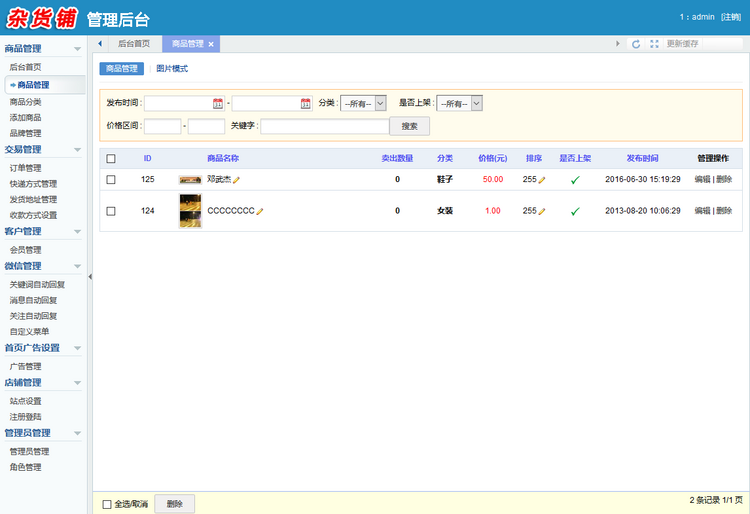The height and width of the screenshot is (514, 750).
Task: Toggle on-shelf green checkmark for row 125
Action: click(575, 180)
